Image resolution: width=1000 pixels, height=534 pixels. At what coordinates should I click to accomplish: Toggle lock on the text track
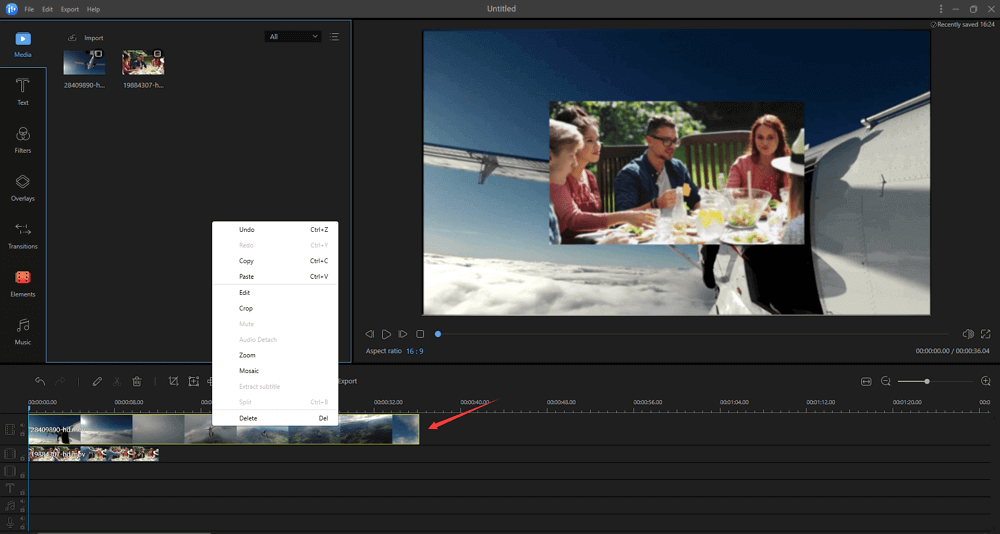coord(22,492)
